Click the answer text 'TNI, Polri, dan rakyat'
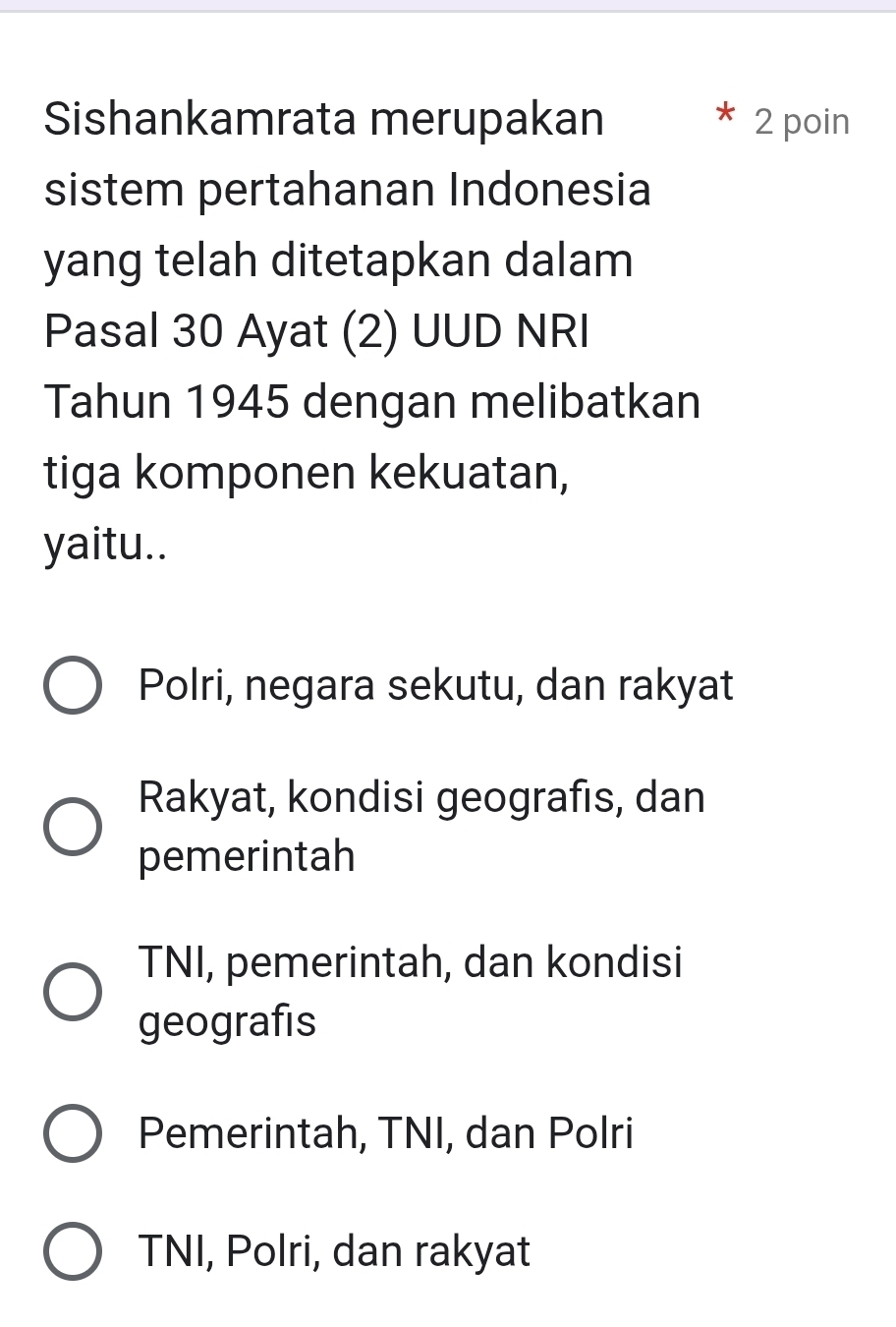This screenshot has width=896, height=1327. coord(334,1251)
